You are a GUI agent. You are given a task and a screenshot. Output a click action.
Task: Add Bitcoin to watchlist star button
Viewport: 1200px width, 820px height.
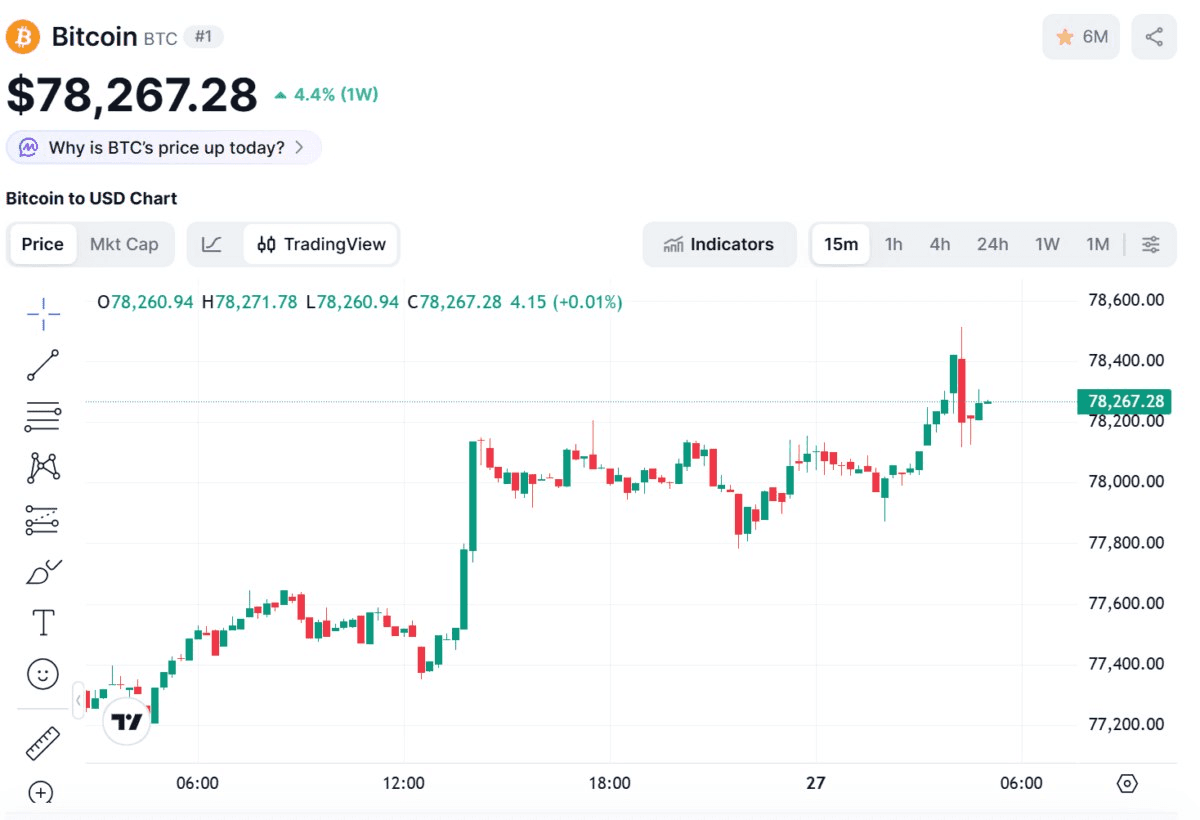tap(1081, 37)
